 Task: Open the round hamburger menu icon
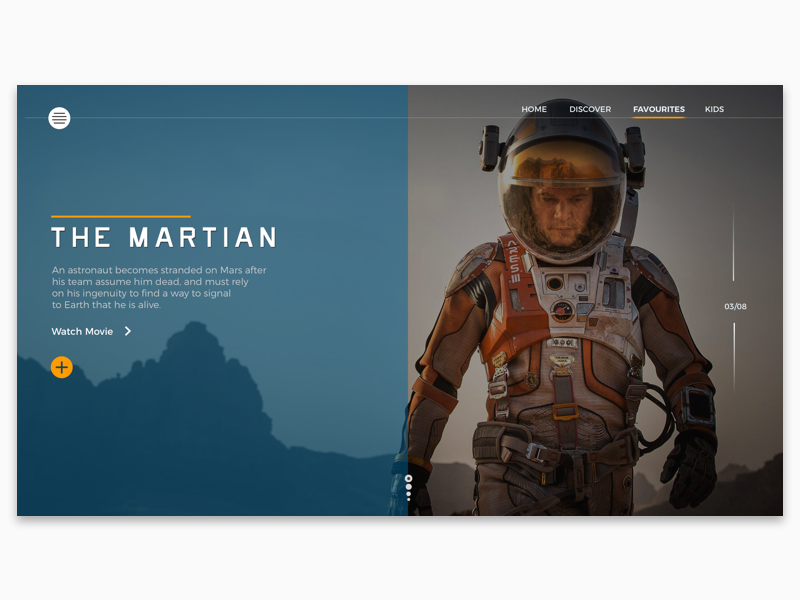59,118
